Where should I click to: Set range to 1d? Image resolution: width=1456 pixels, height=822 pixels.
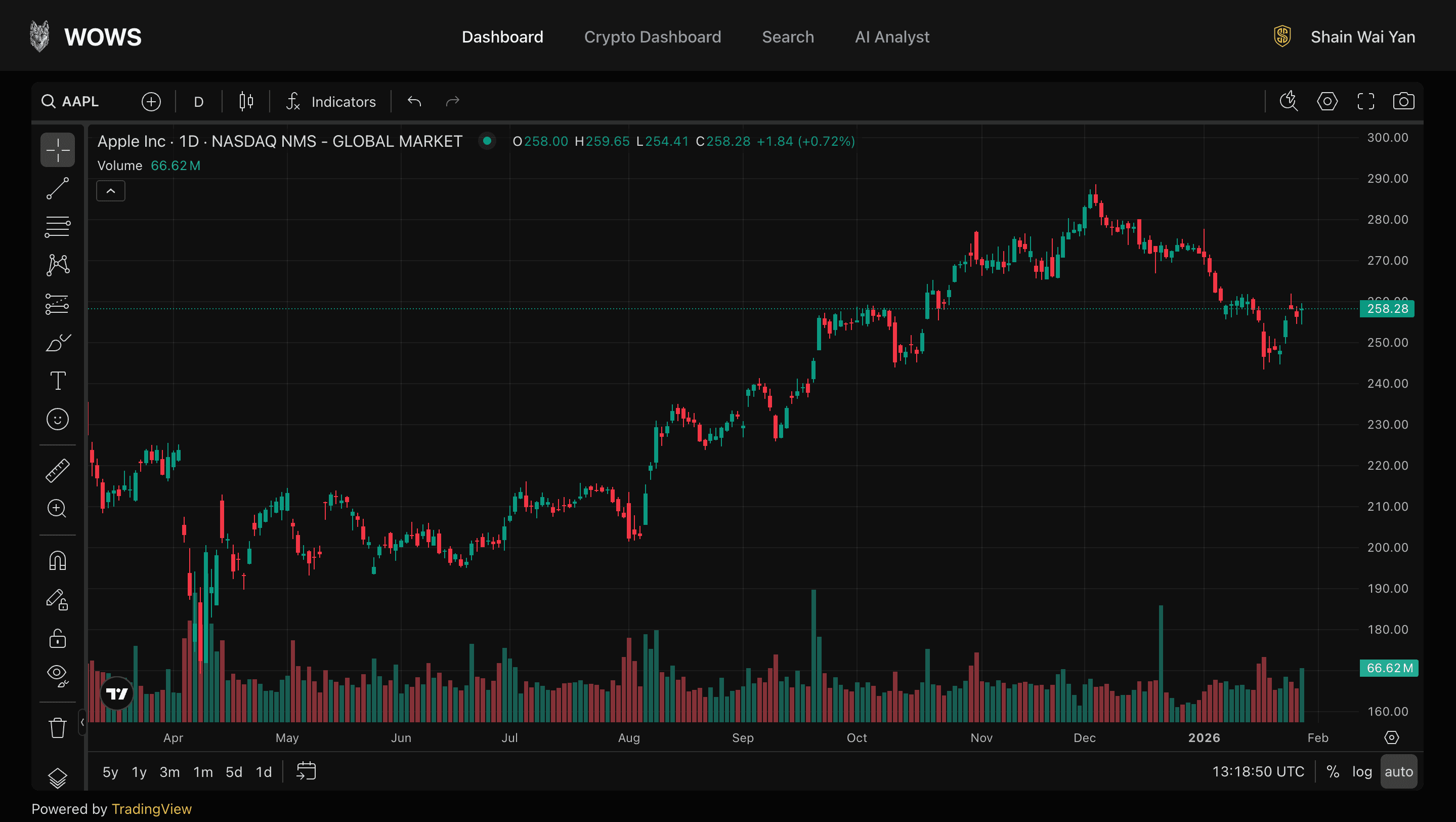pyautogui.click(x=264, y=772)
